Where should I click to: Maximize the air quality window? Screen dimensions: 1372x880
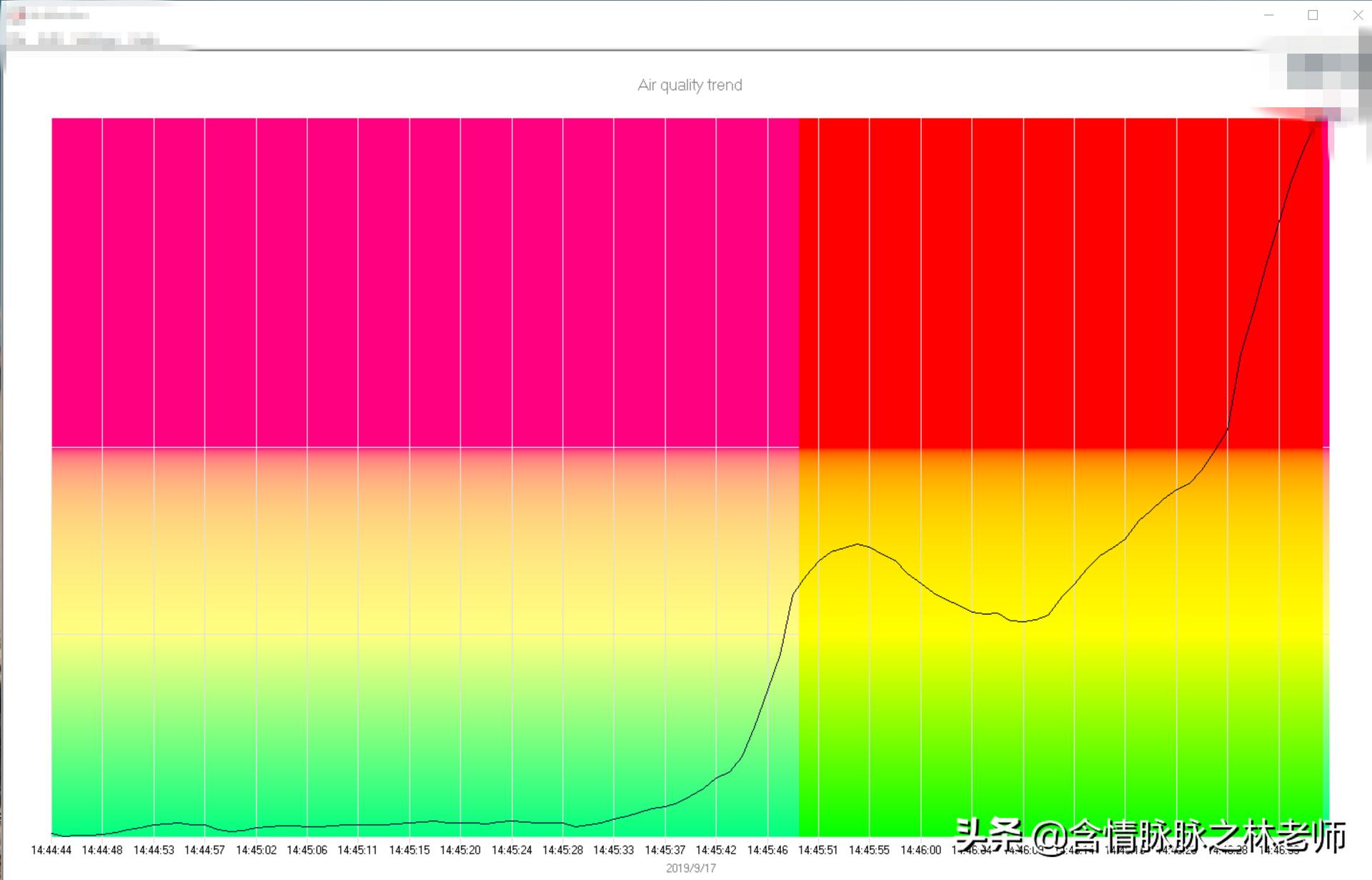[x=1313, y=15]
